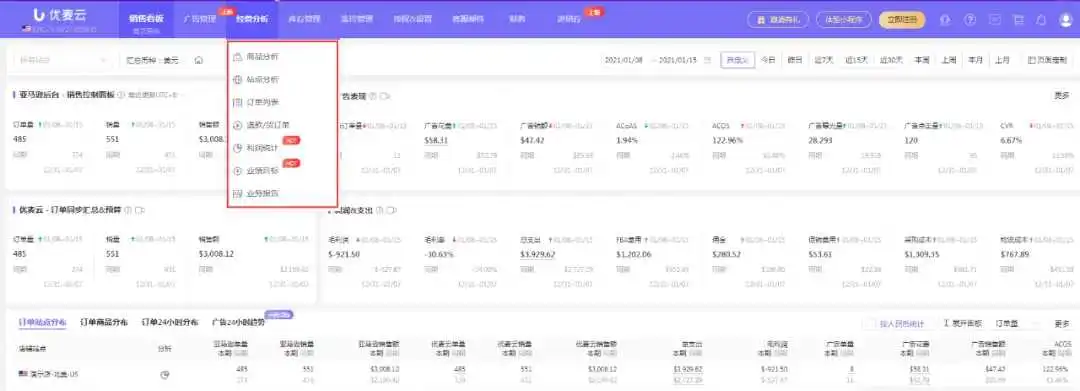
Task: Select the 今日 date filter
Action: point(768,60)
